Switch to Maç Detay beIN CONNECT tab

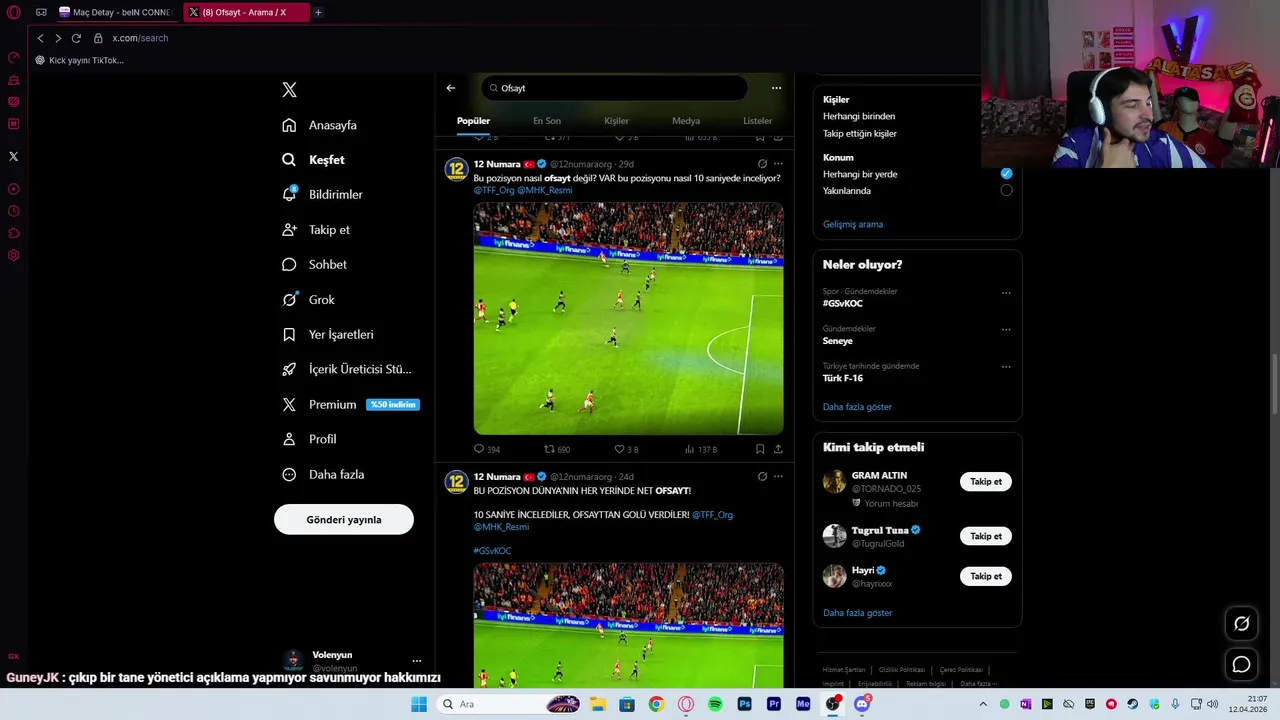(115, 12)
